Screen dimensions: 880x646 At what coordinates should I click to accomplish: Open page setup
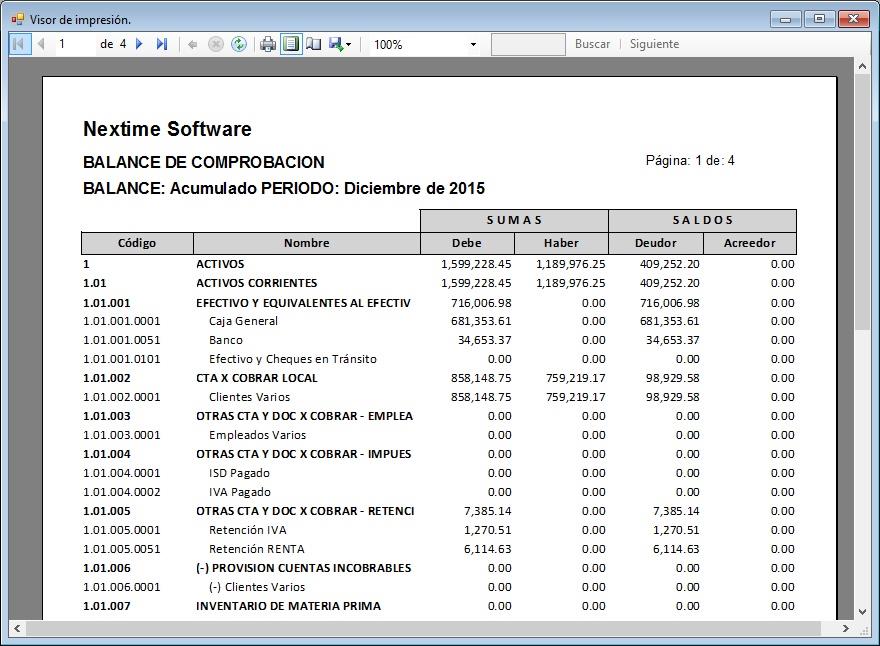(x=314, y=44)
